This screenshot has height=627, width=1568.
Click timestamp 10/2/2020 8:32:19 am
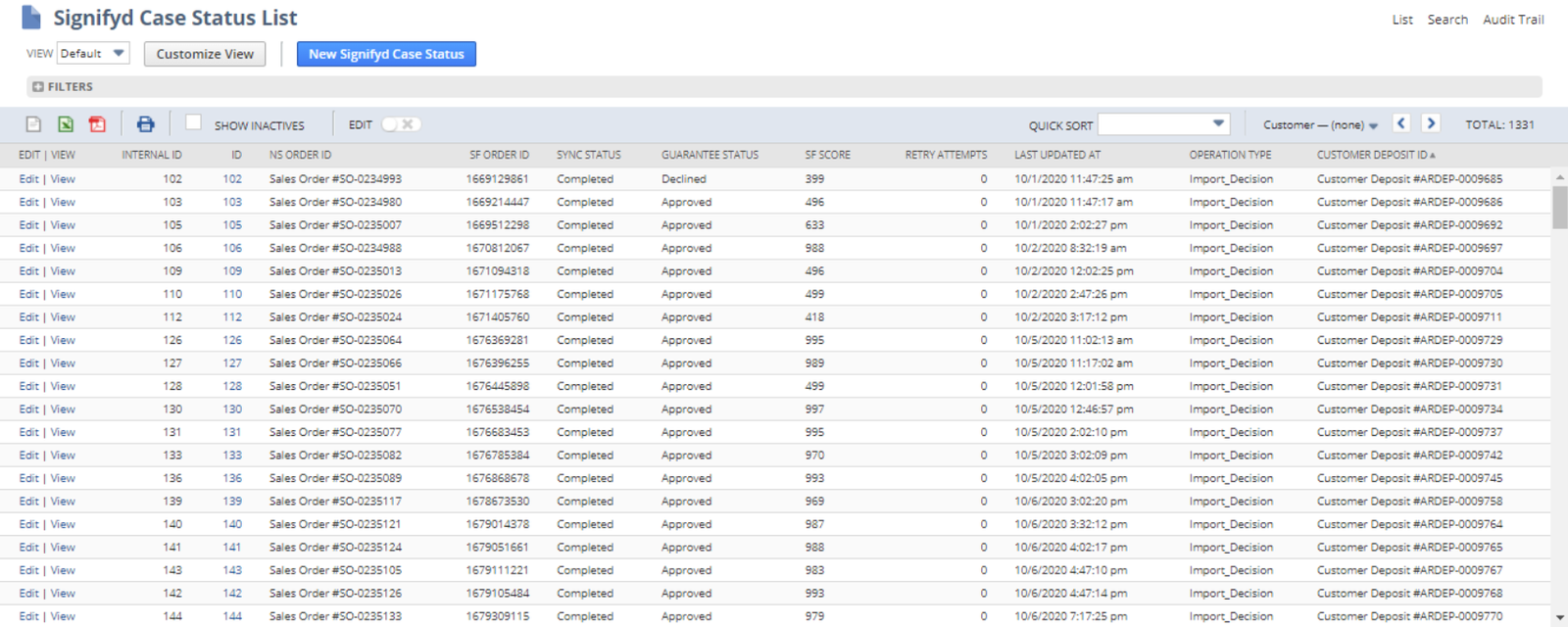pos(1070,248)
